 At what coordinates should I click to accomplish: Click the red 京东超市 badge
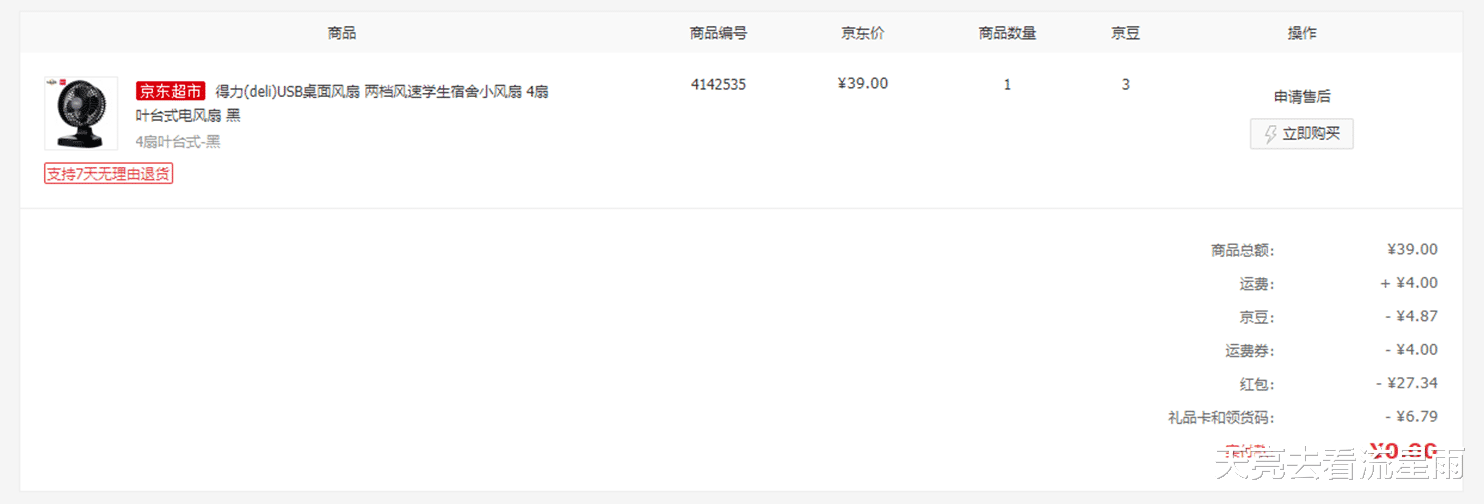[x=170, y=92]
